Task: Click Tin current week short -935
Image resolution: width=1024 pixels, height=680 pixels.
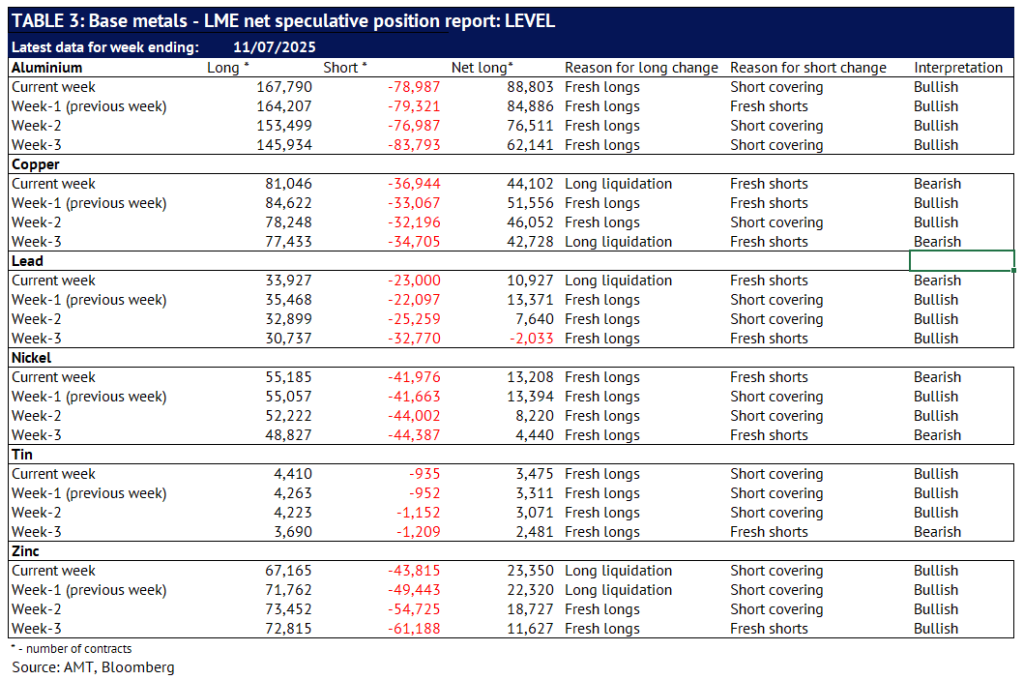Action: 424,474
